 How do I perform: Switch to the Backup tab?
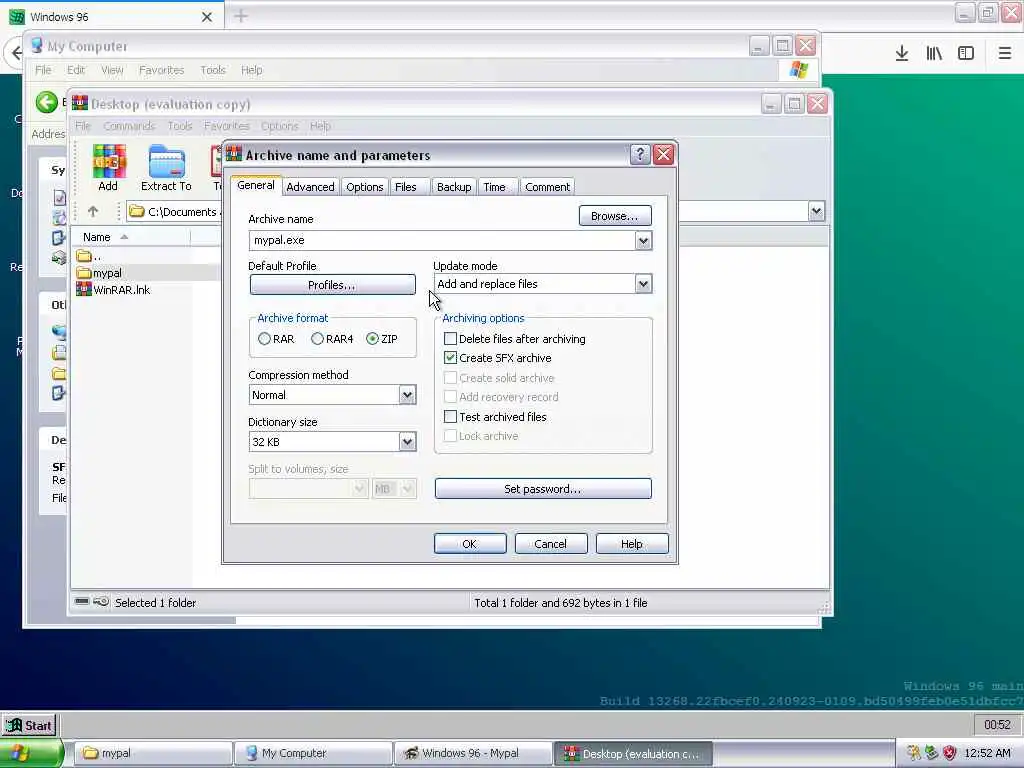pyautogui.click(x=454, y=187)
